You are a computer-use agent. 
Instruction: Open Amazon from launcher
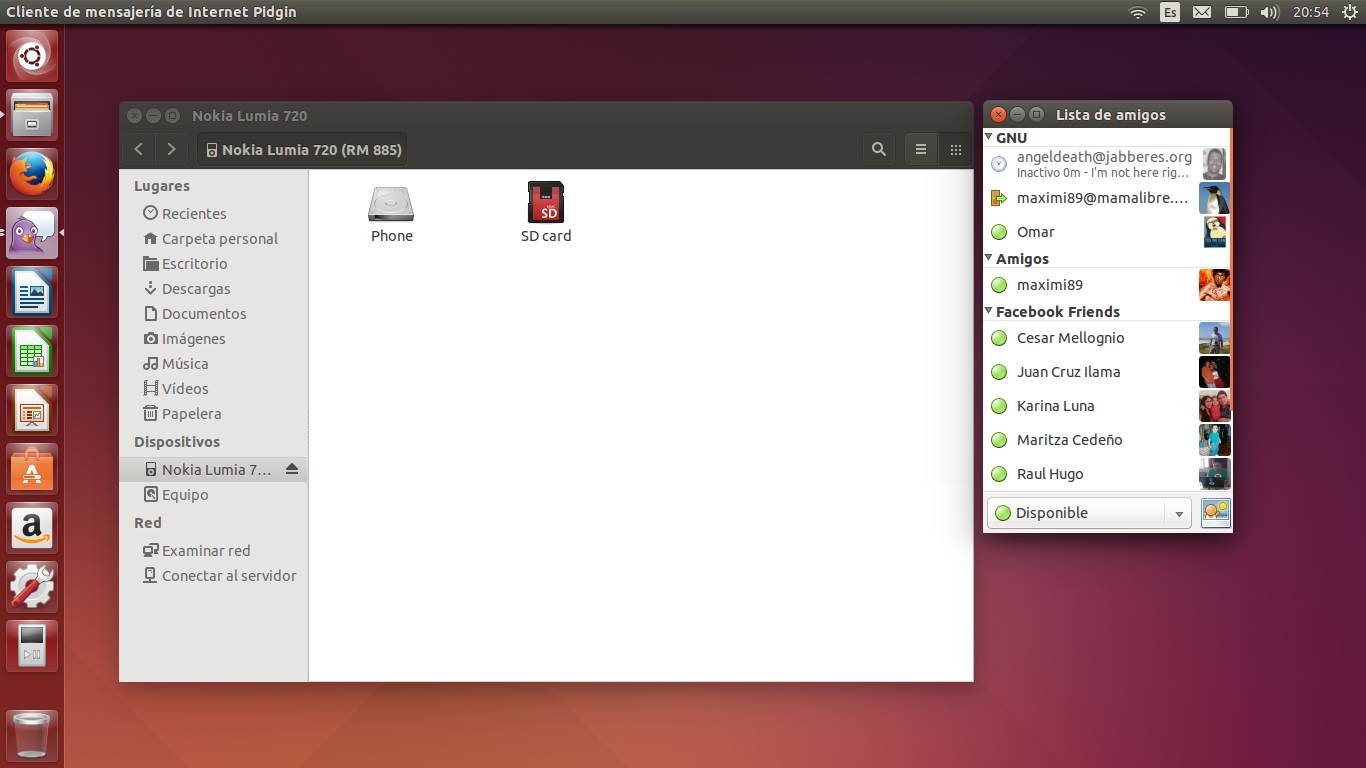click(32, 528)
